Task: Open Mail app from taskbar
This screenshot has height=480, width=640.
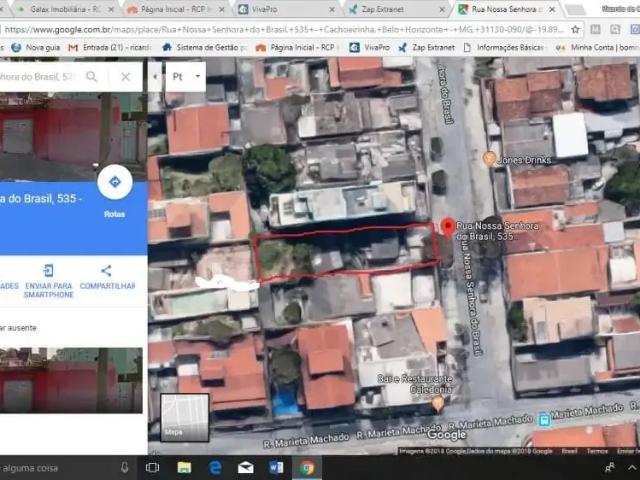Action: pyautogui.click(x=246, y=468)
